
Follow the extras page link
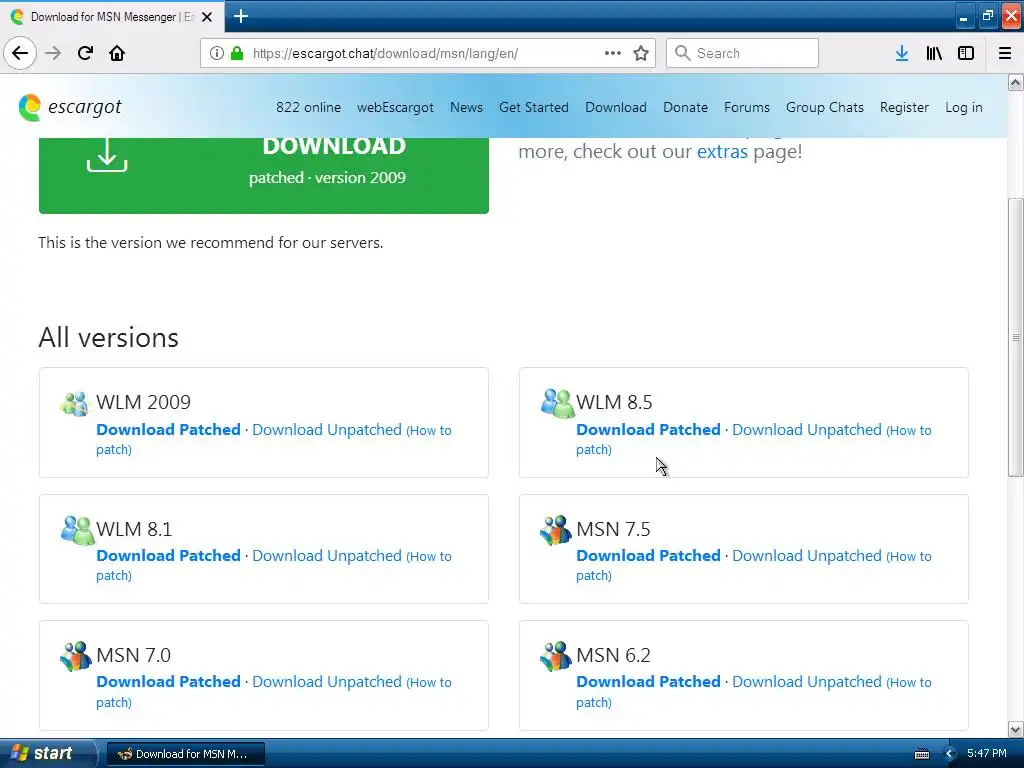722,152
